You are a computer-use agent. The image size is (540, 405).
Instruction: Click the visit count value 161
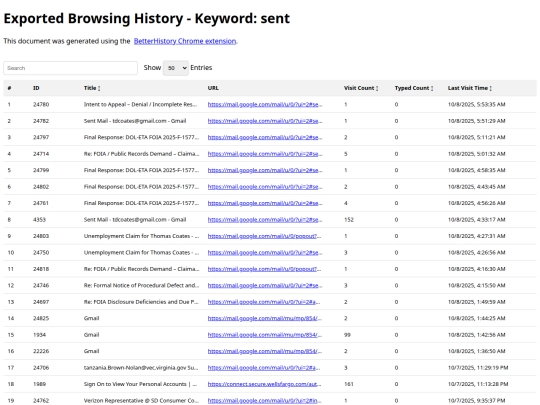(349, 384)
